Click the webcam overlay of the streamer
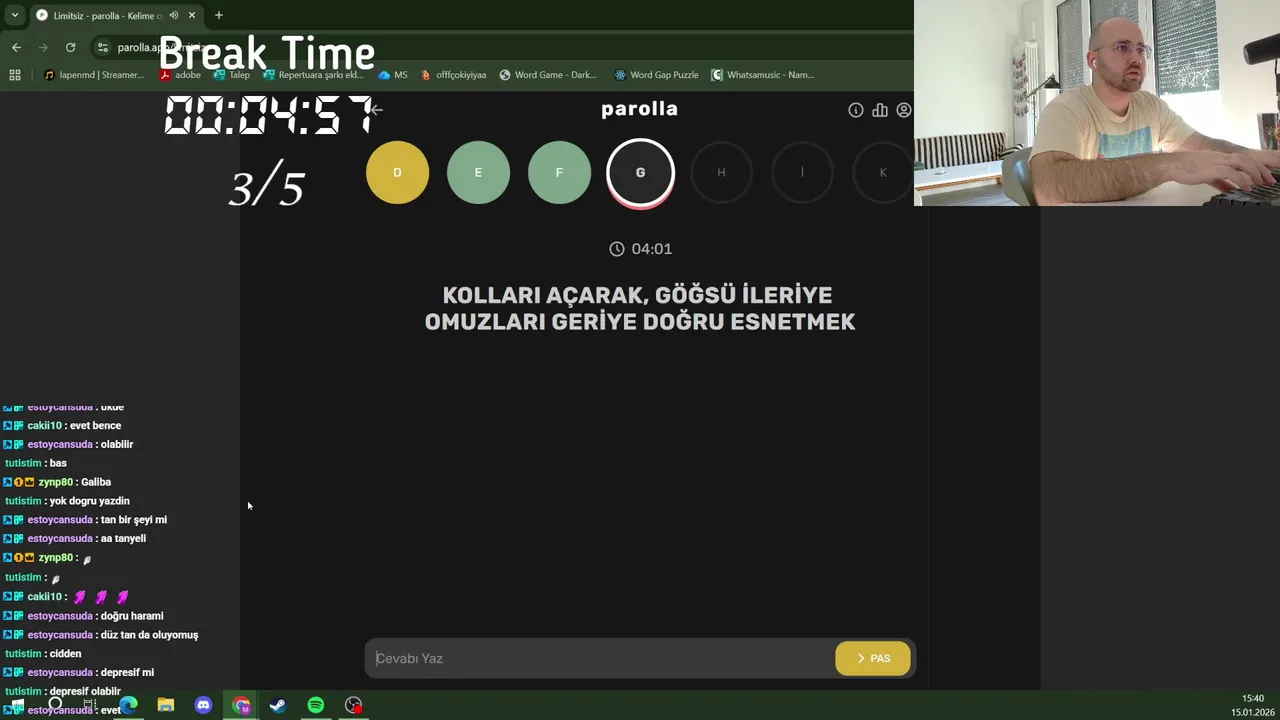This screenshot has height=720, width=1280. click(1097, 103)
